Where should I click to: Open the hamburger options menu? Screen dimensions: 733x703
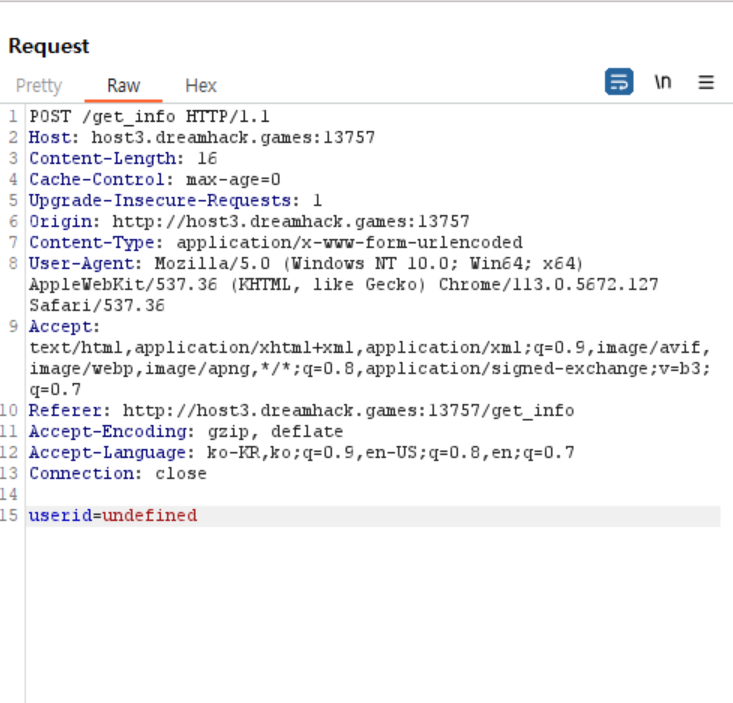click(706, 82)
